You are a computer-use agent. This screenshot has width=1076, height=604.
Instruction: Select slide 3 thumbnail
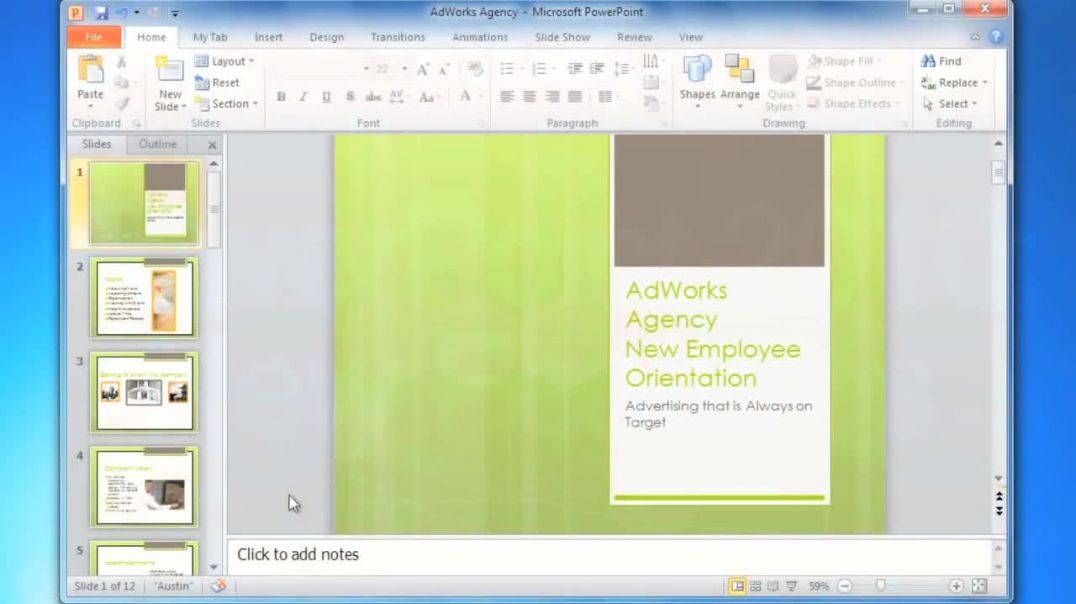(144, 392)
